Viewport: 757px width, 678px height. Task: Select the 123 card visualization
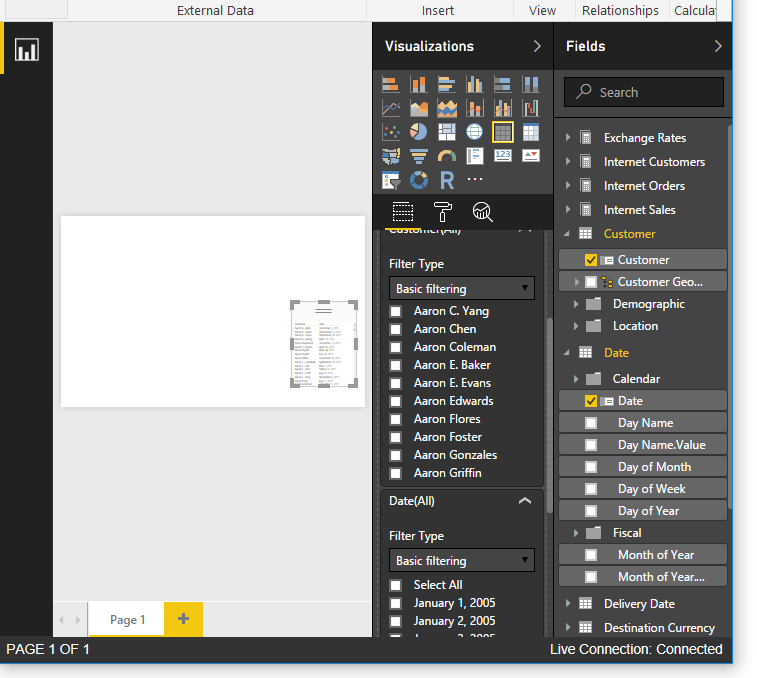pos(503,155)
